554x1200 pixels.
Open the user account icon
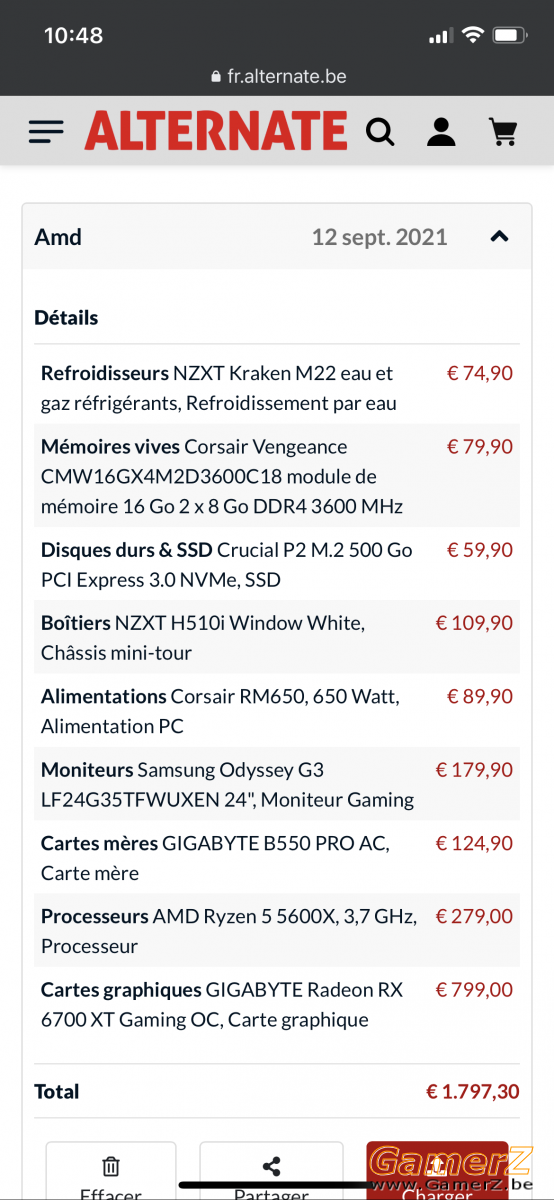[x=441, y=131]
